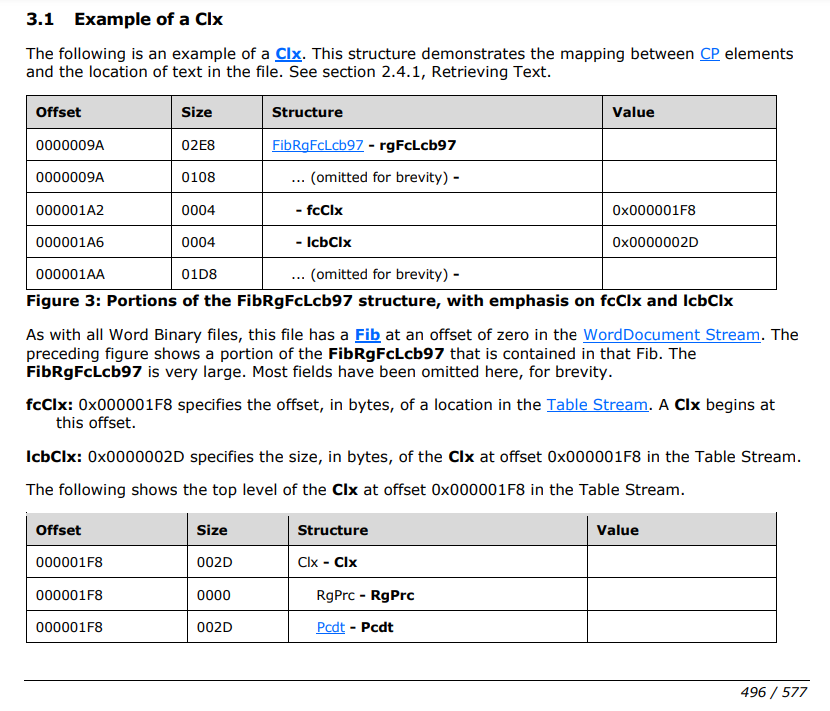Viewport: 830px width, 711px height.
Task: Follow the CP link in intro paragraph
Action: (709, 54)
